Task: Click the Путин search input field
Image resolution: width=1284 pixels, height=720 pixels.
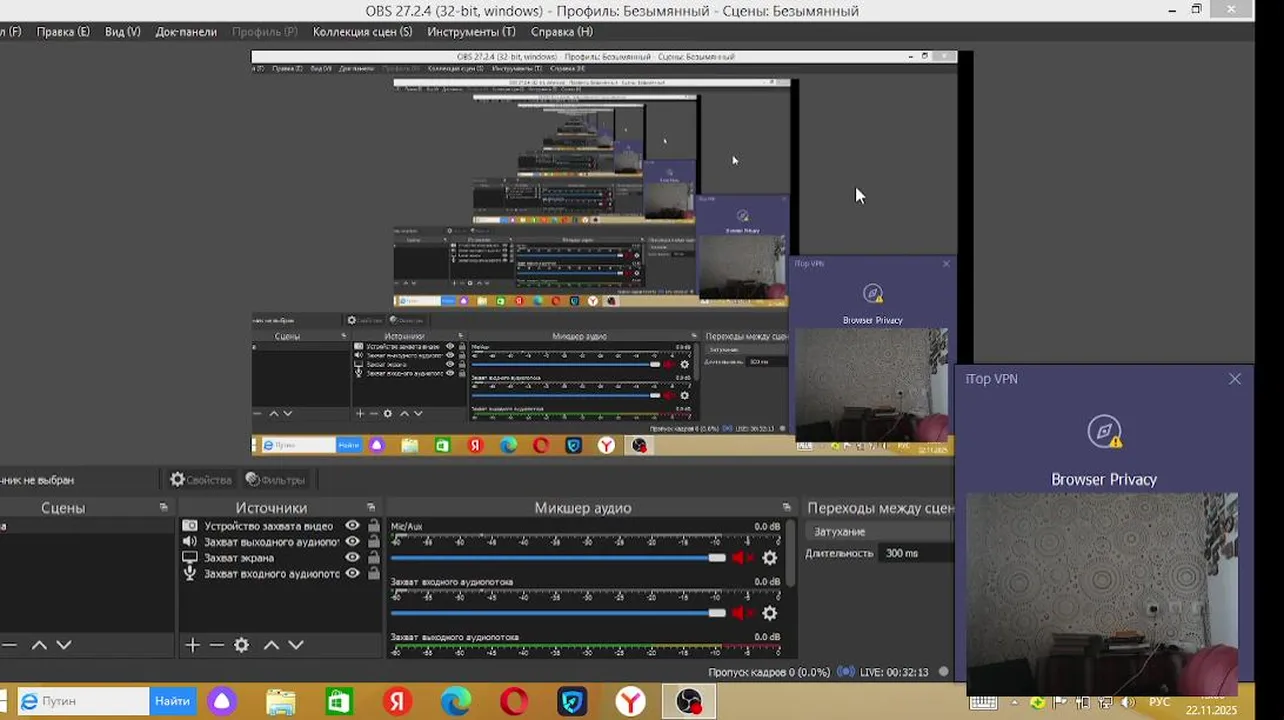Action: coord(84,701)
